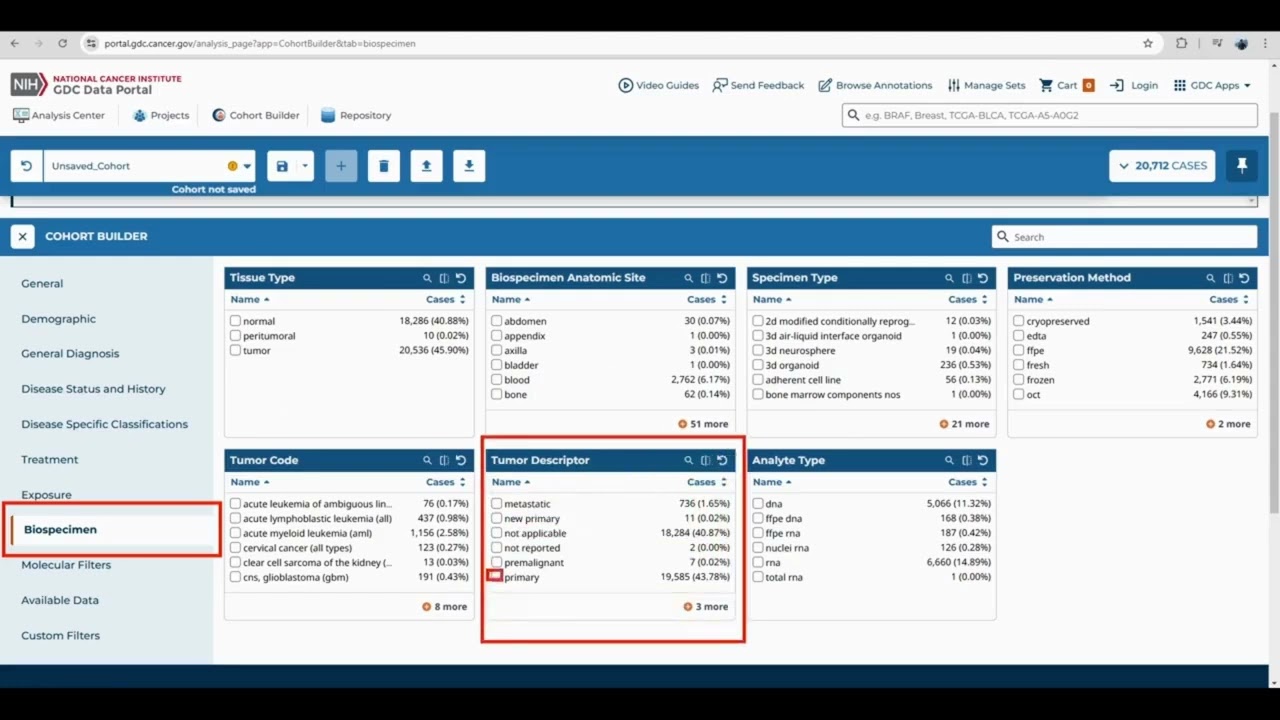Click the save cohort disk icon

coord(282,166)
